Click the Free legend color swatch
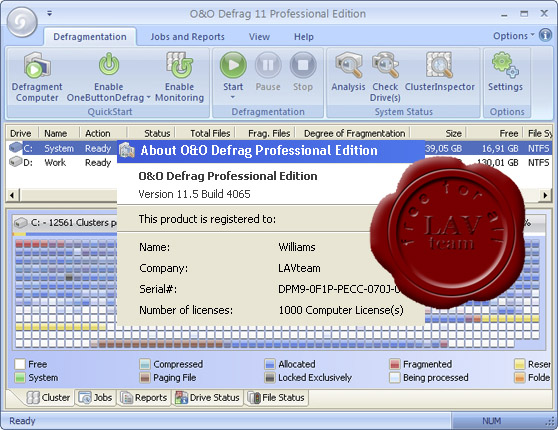Screen dimensions: 558x430 click(20, 364)
